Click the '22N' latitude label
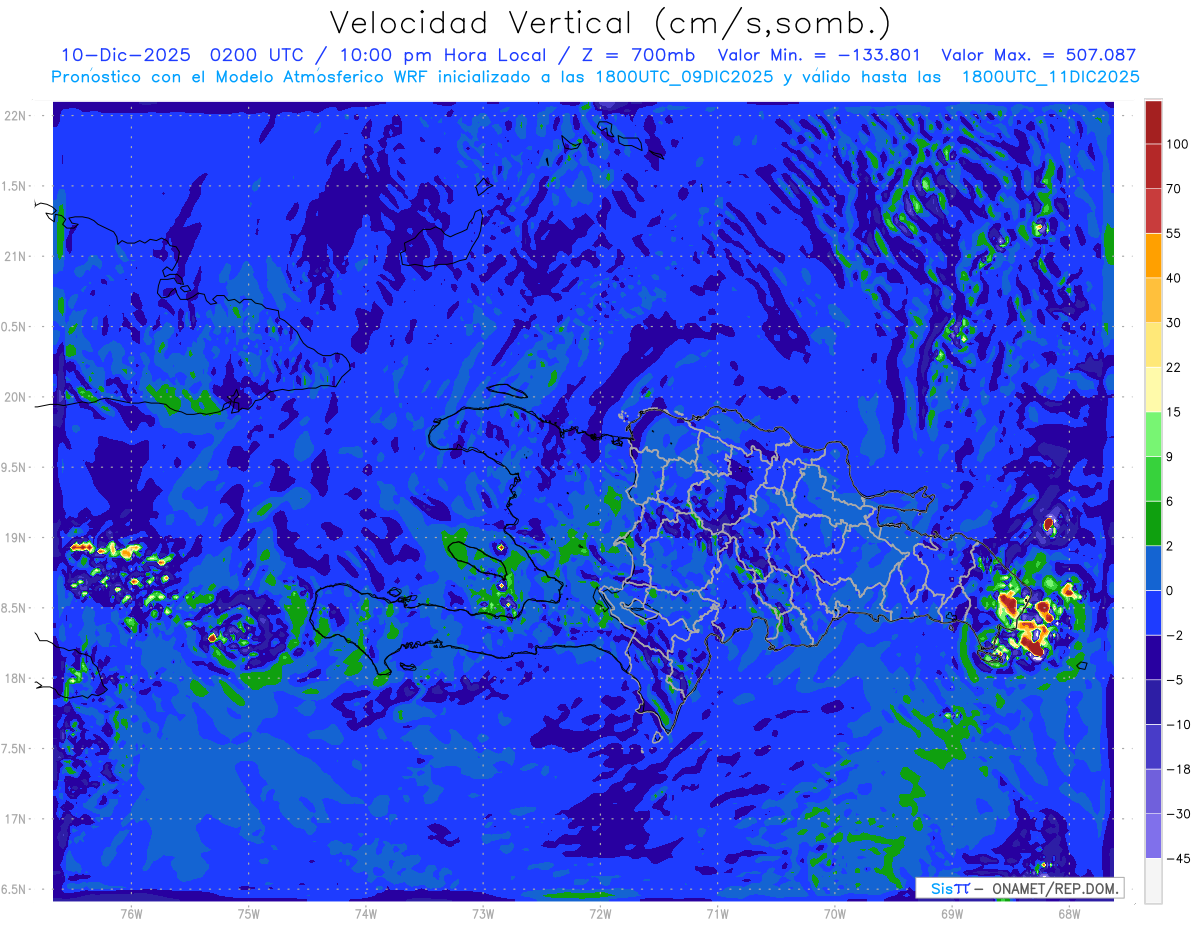This screenshot has height=927, width=1200. [x=16, y=116]
